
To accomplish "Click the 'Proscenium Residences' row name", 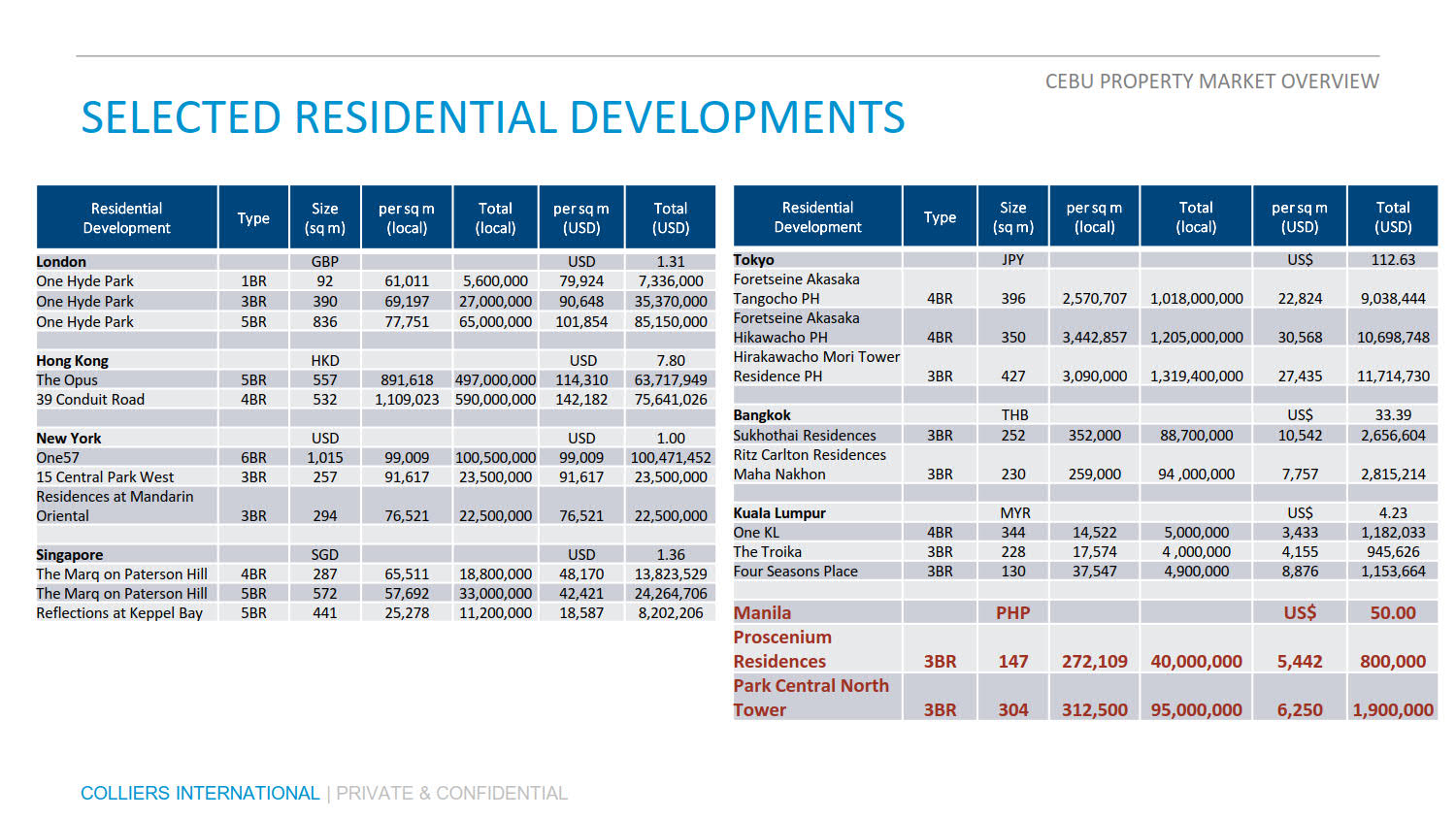I will coord(781,649).
